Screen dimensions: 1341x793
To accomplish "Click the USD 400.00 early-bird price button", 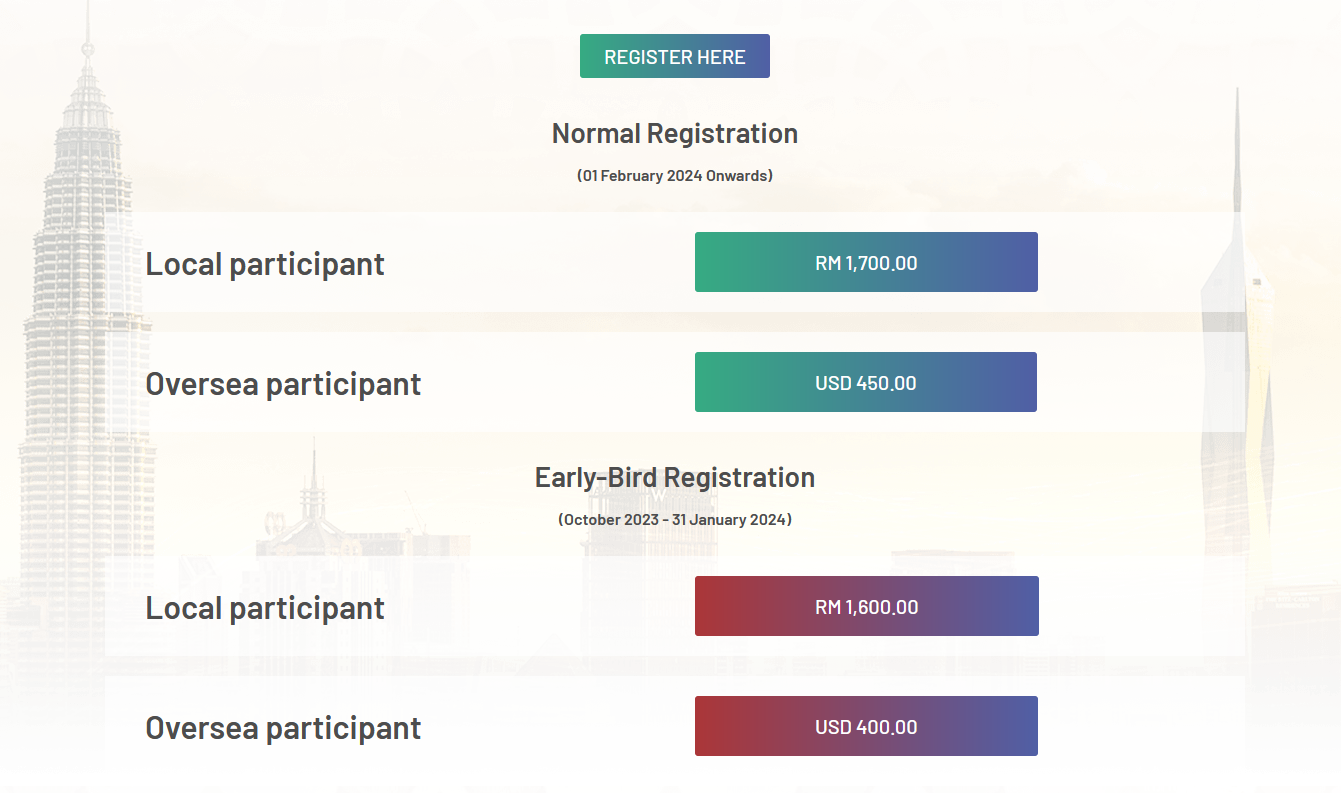I will [866, 726].
